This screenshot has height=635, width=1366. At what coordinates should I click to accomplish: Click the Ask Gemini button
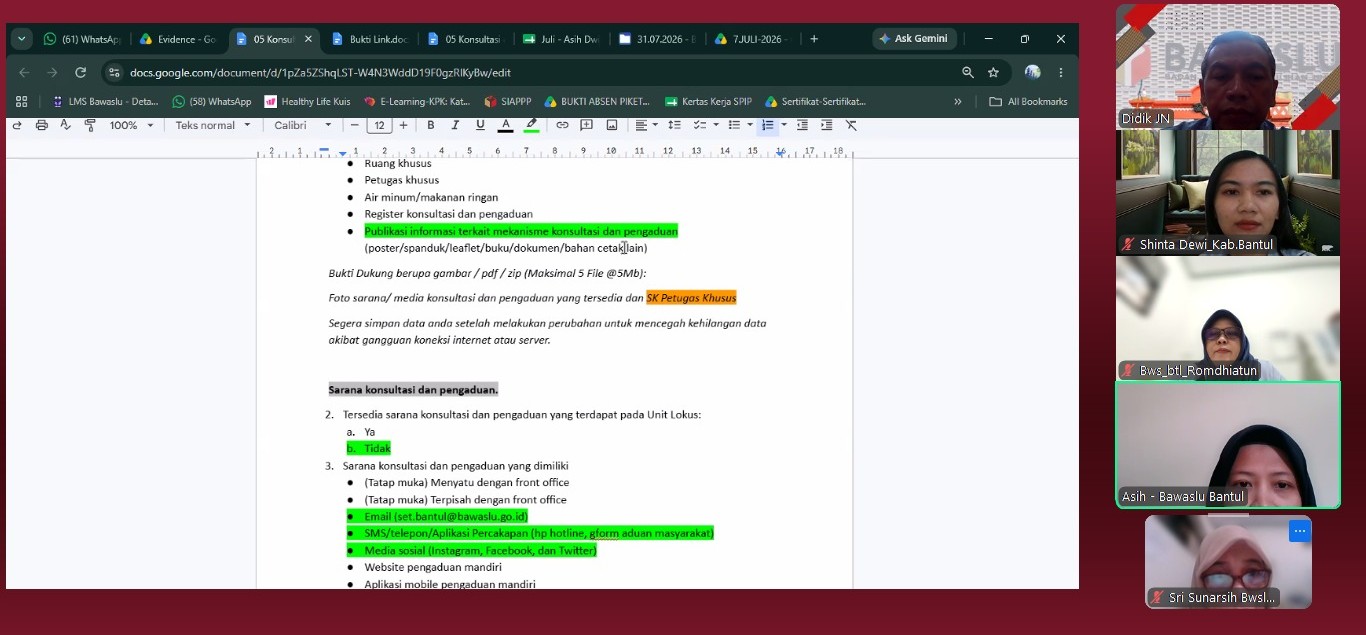tap(914, 39)
